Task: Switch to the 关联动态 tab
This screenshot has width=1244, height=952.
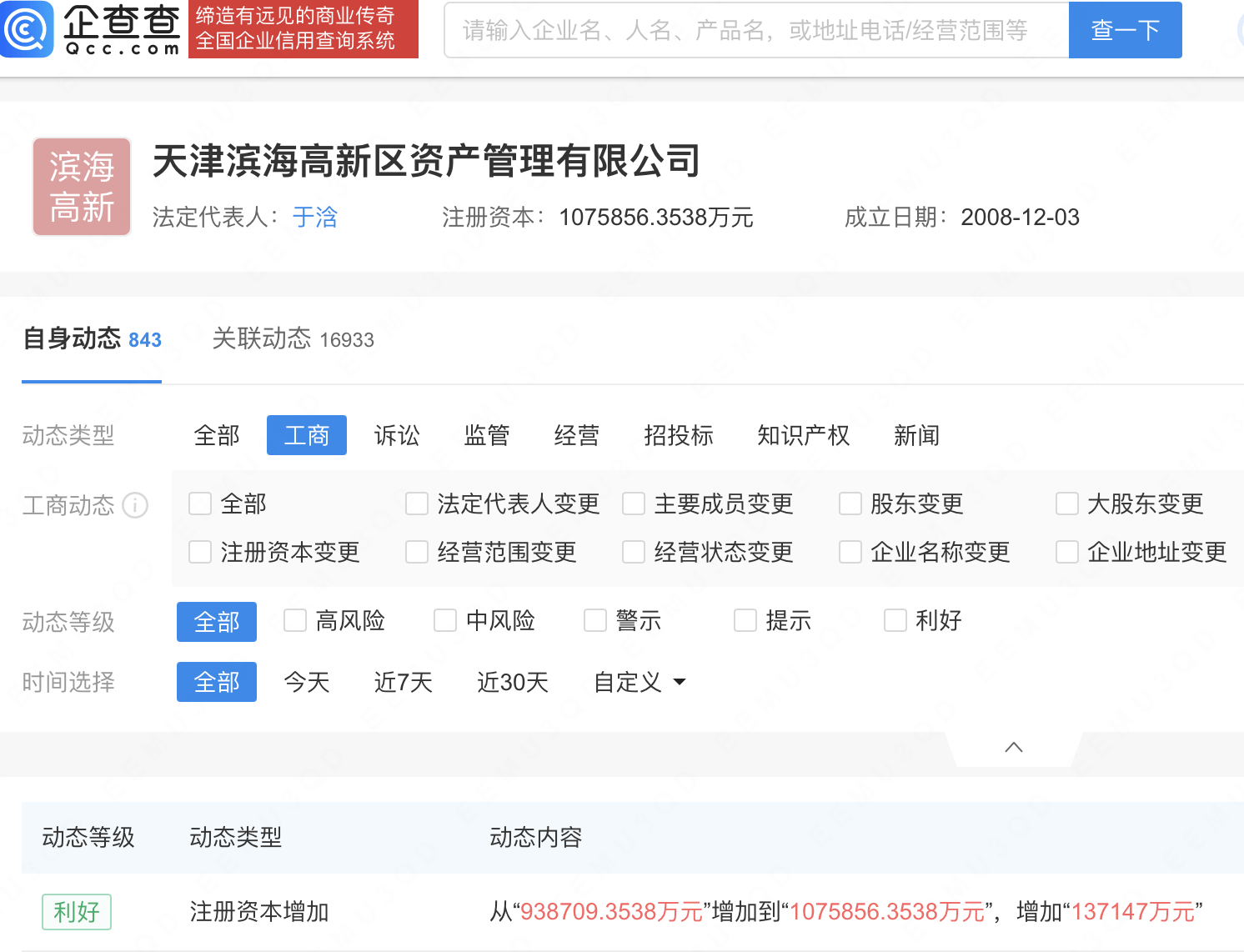Action: (x=263, y=339)
